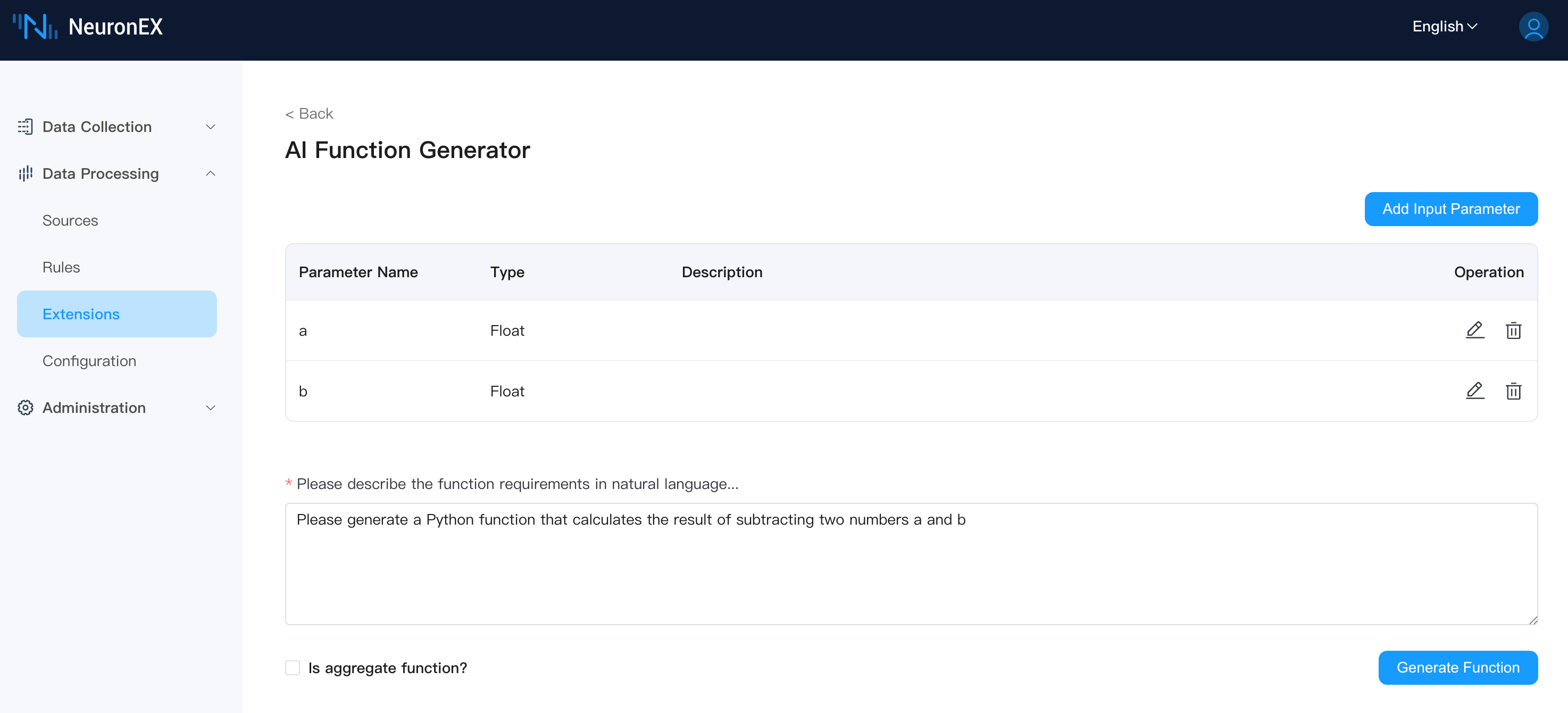Click the delete trash icon for parameter a
The height and width of the screenshot is (713, 1568).
[1513, 330]
